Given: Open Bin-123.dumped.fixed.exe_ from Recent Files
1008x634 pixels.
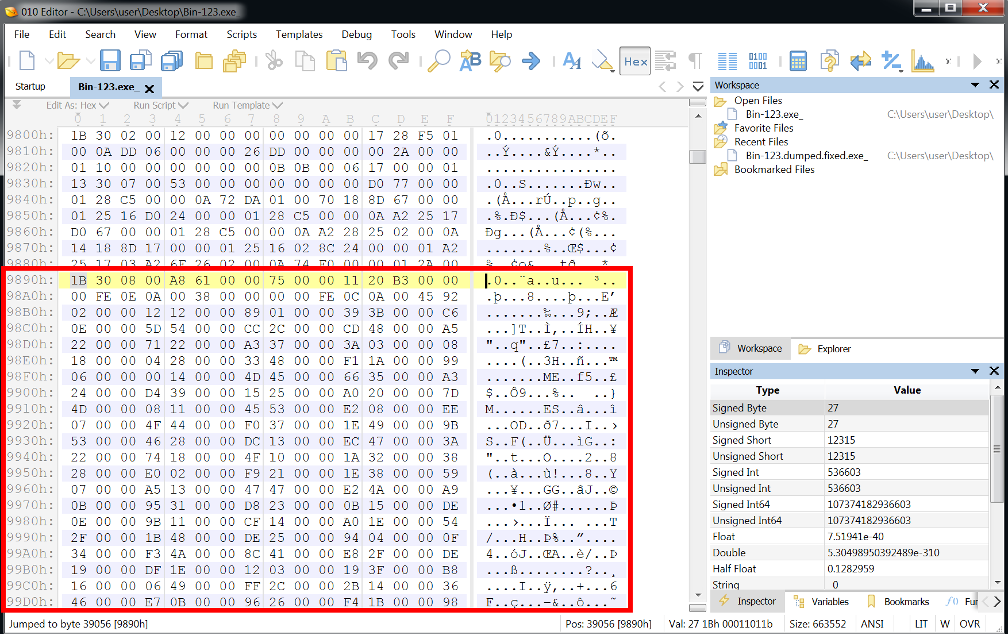Looking at the screenshot, I should (801, 156).
